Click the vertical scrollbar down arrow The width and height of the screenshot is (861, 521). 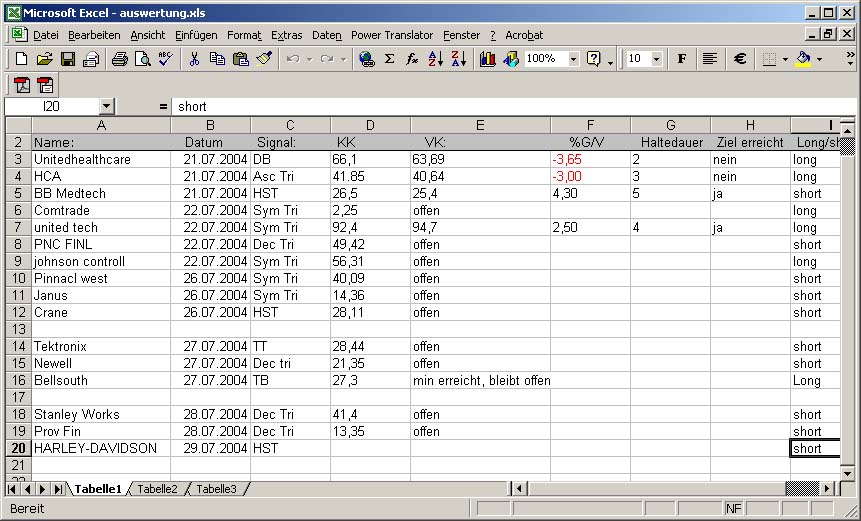[847, 473]
